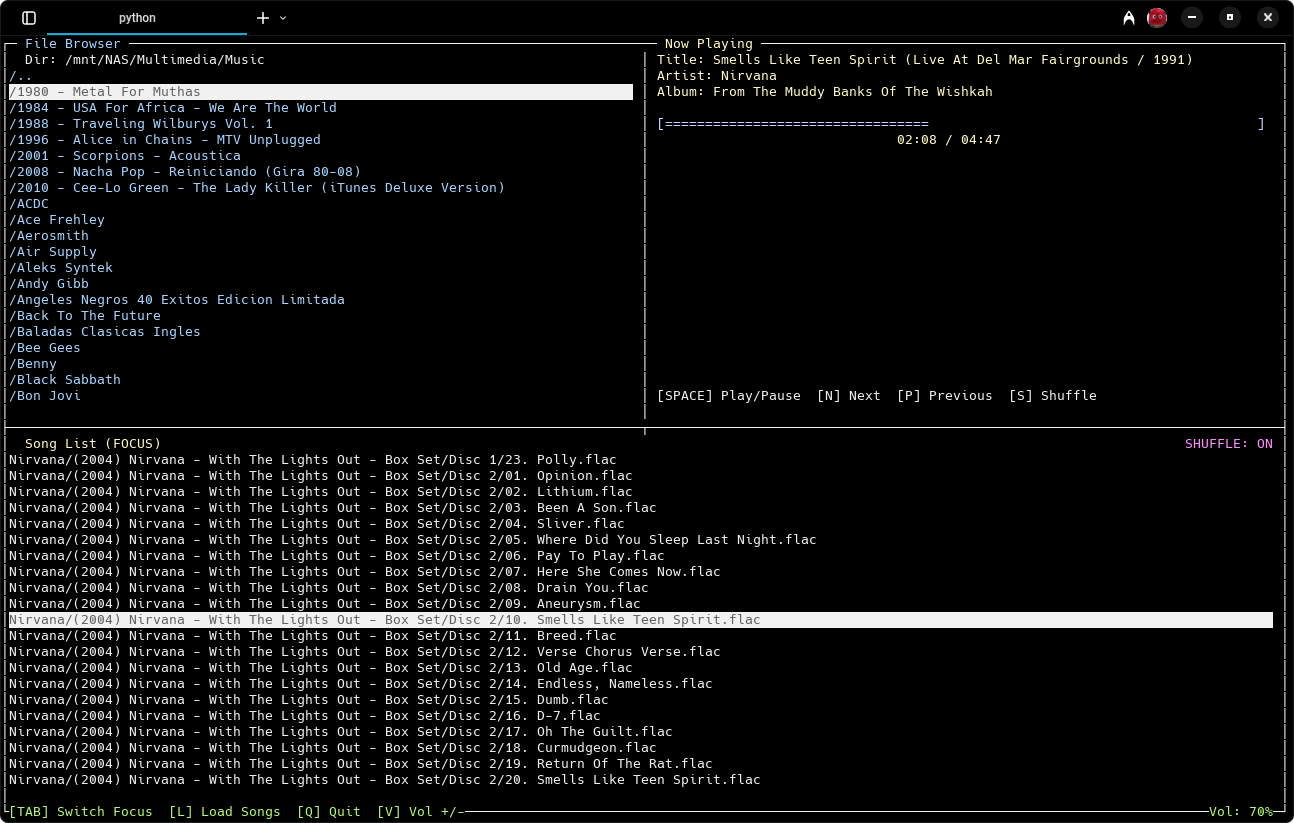Select song Disc 2/09. Aneurysm.flac
Screen dimensions: 1294x823
[325, 604]
